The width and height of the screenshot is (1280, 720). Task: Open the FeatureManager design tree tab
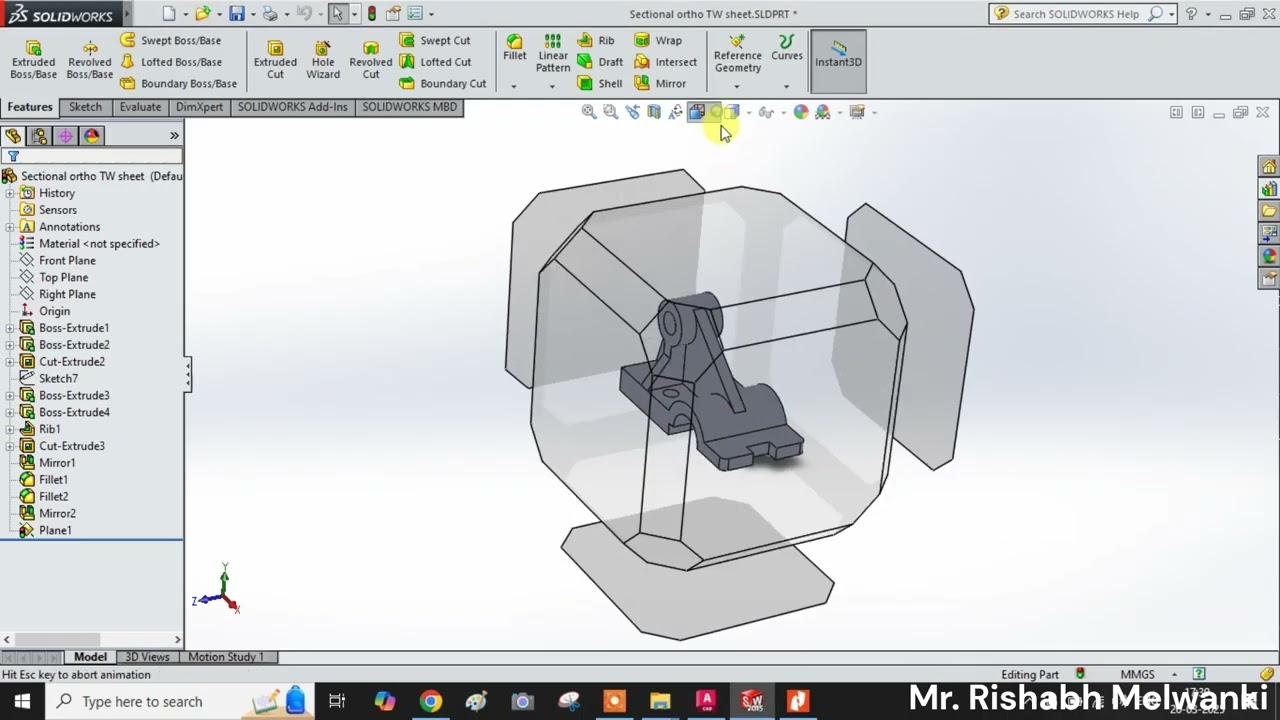pyautogui.click(x=13, y=136)
